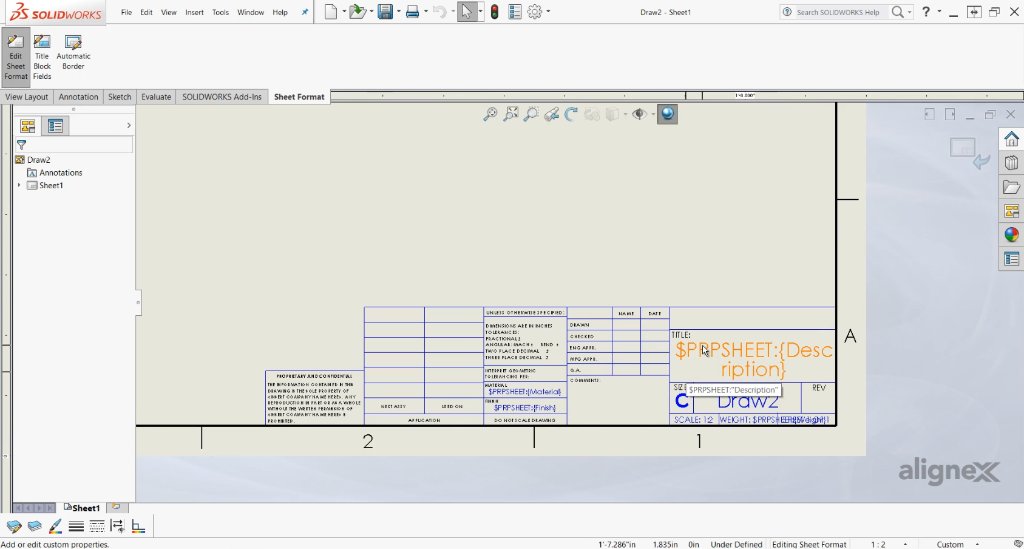Expand the Sheet1 tree node arrow
1024x549 pixels.
pos(19,185)
